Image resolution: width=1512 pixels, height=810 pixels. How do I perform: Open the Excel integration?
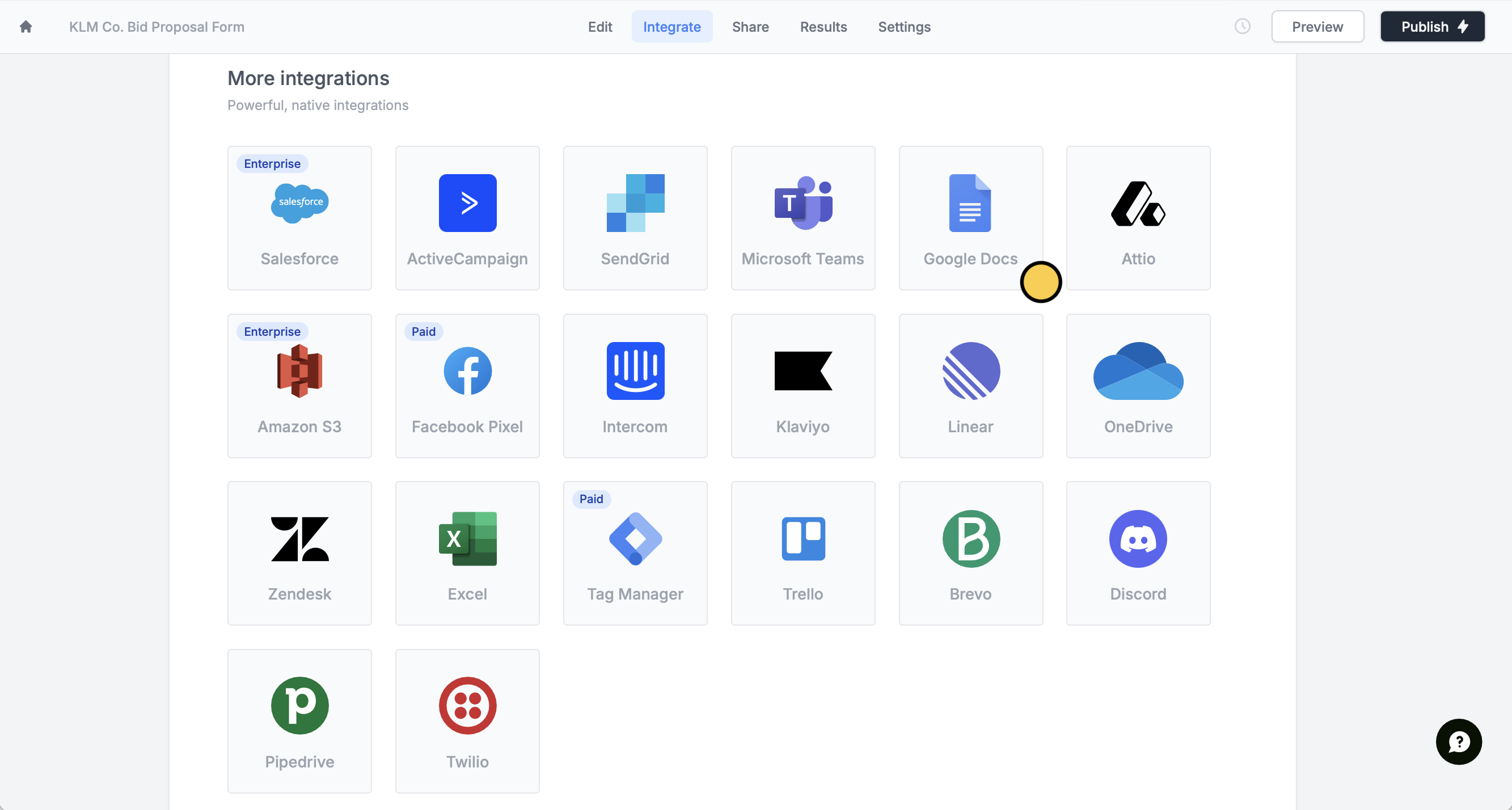click(467, 553)
